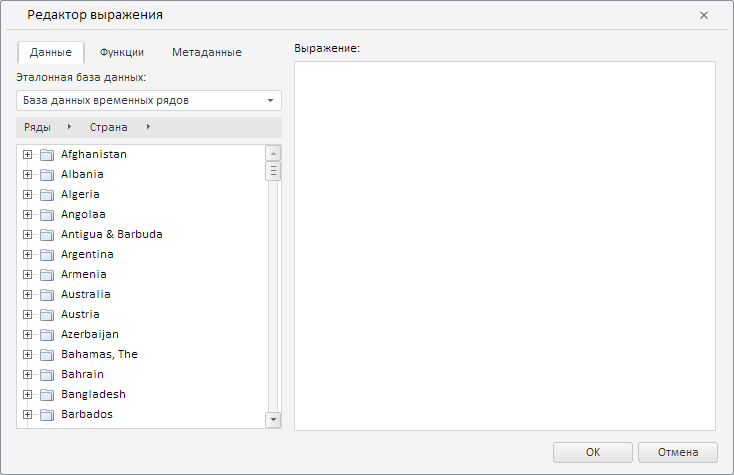Switch to the Метаданные tab

206,53
